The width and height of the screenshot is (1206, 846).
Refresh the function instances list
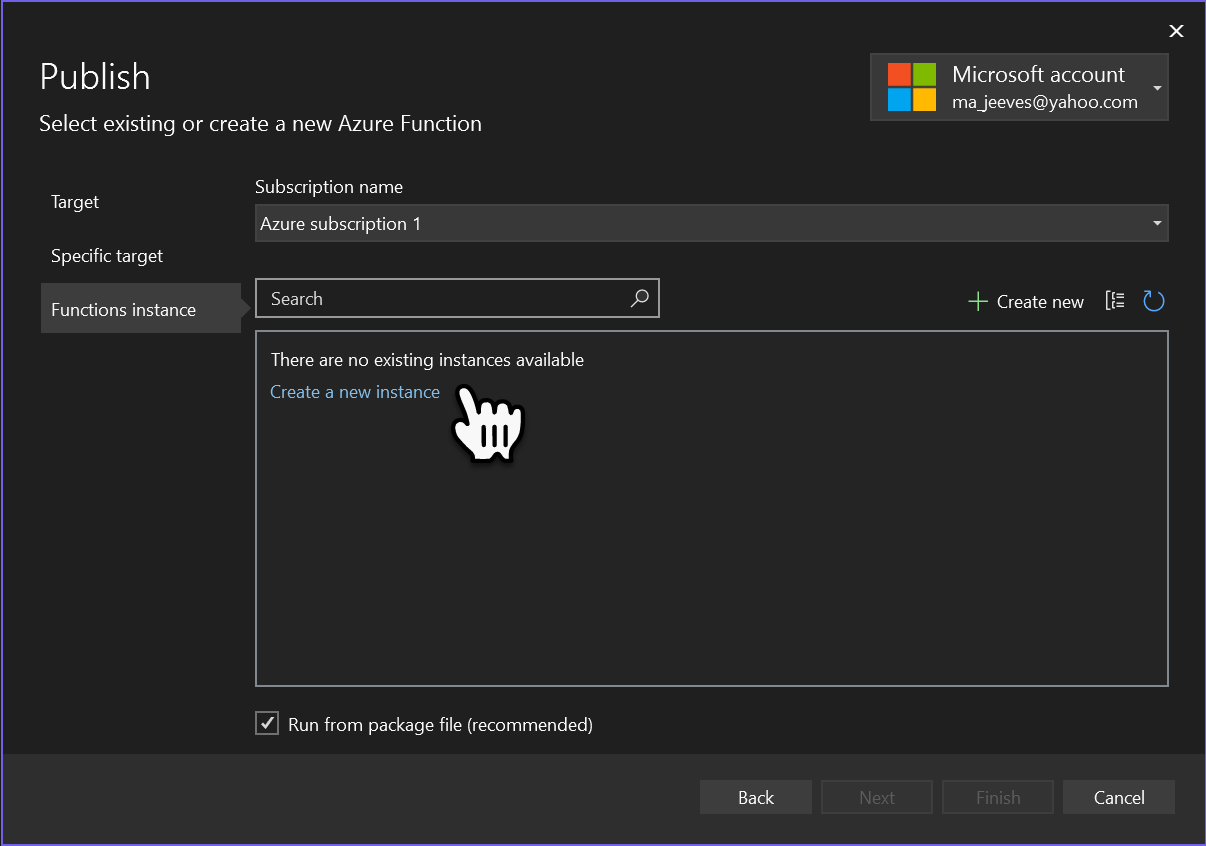[1154, 300]
